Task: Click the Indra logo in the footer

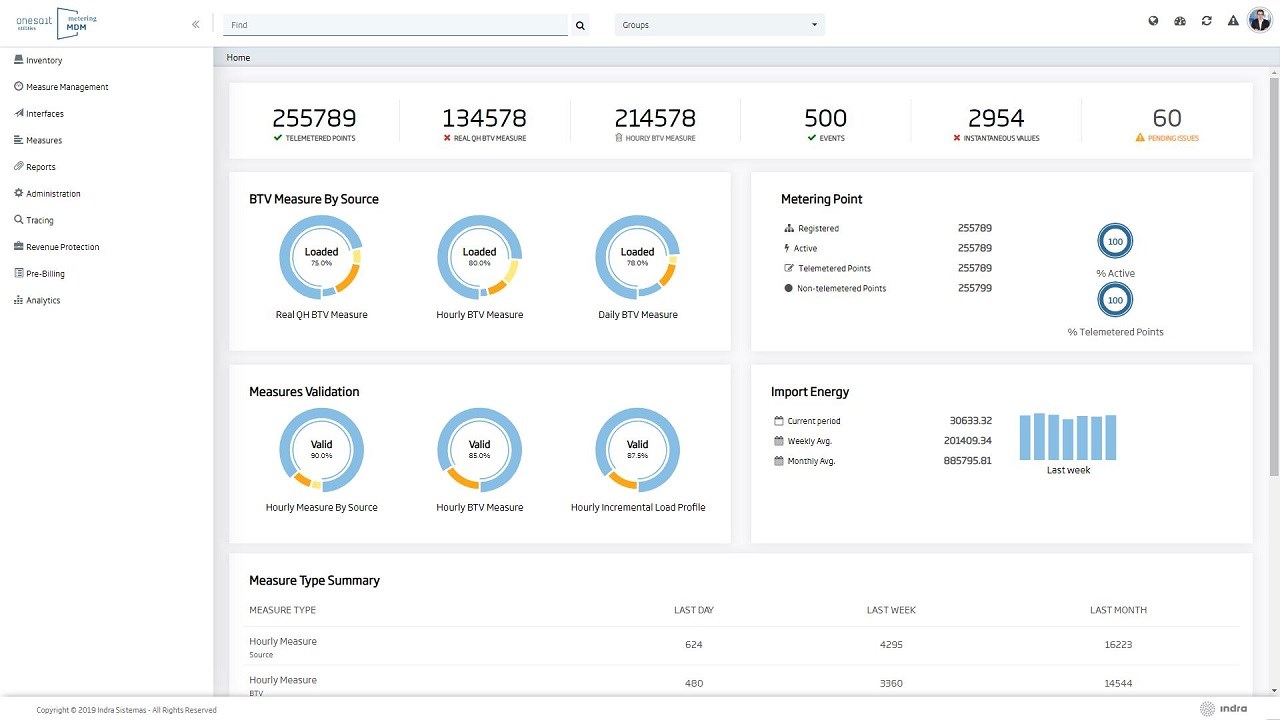Action: click(1224, 709)
